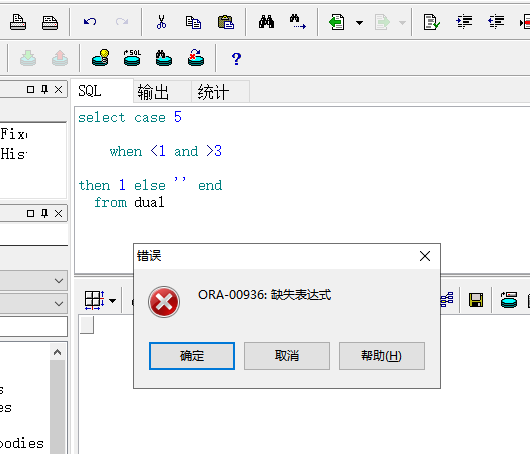Click the greyed rollback upload icon
Screen dimensions: 530x454
point(60,58)
